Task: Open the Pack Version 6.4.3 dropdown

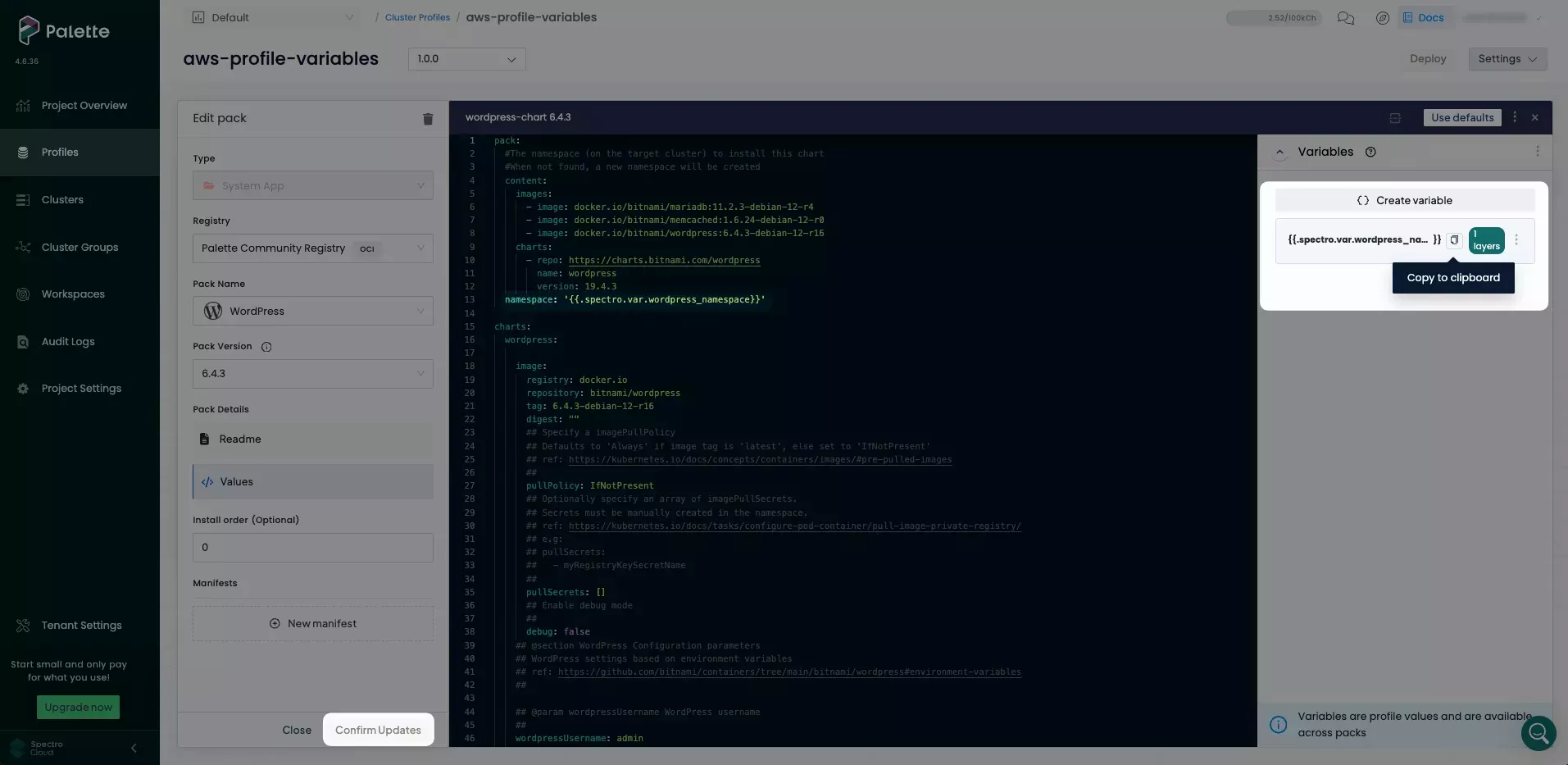Action: pos(312,374)
